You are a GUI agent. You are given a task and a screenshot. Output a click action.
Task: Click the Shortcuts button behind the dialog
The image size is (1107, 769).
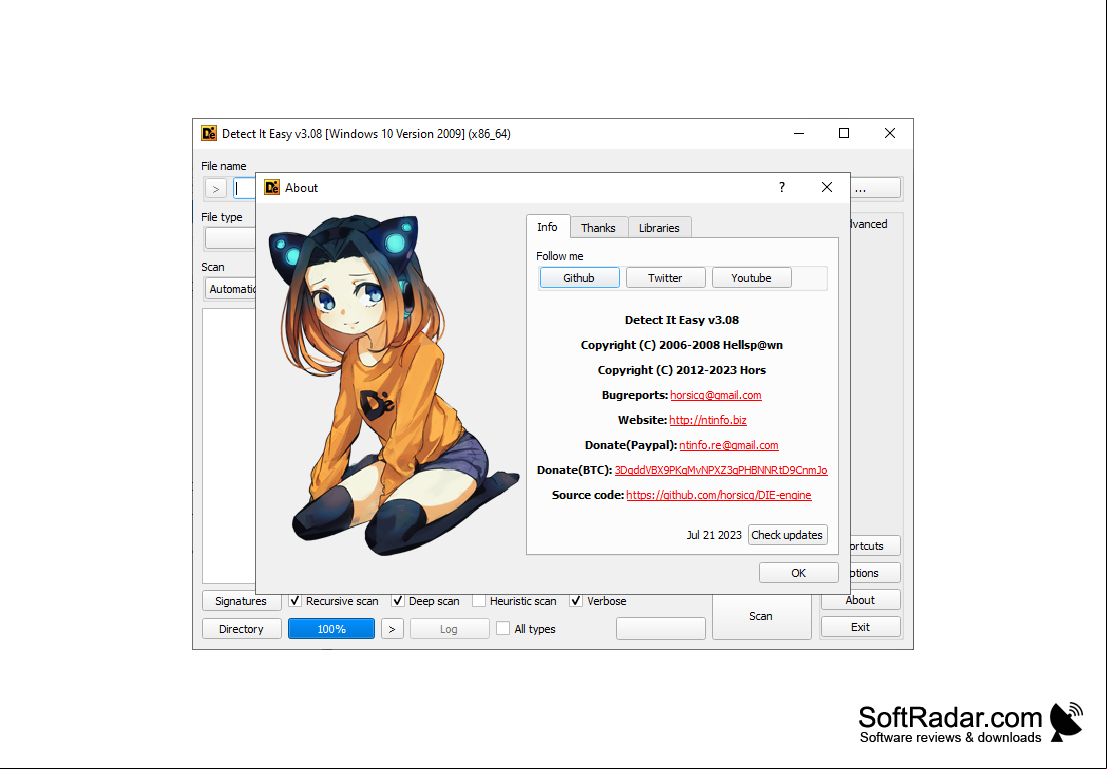click(x=875, y=546)
